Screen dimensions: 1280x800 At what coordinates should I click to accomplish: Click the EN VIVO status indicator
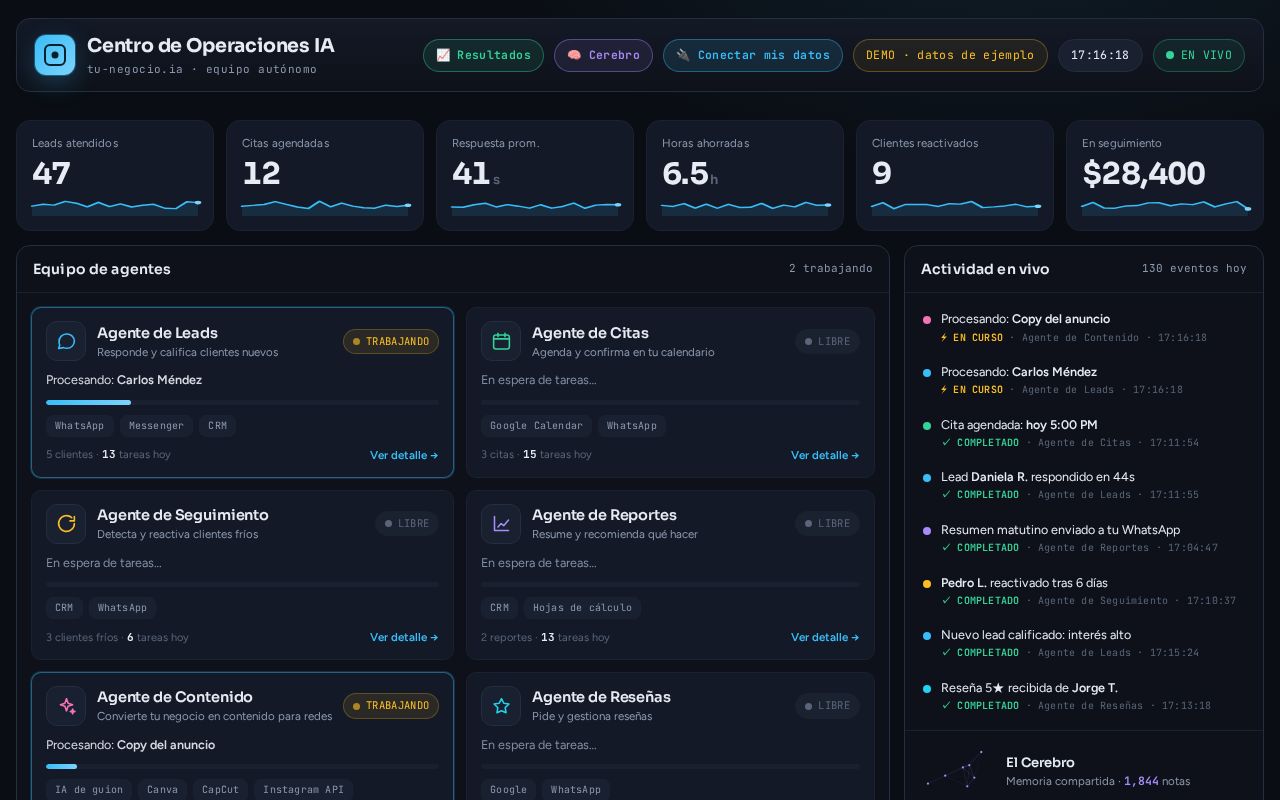click(x=1199, y=55)
